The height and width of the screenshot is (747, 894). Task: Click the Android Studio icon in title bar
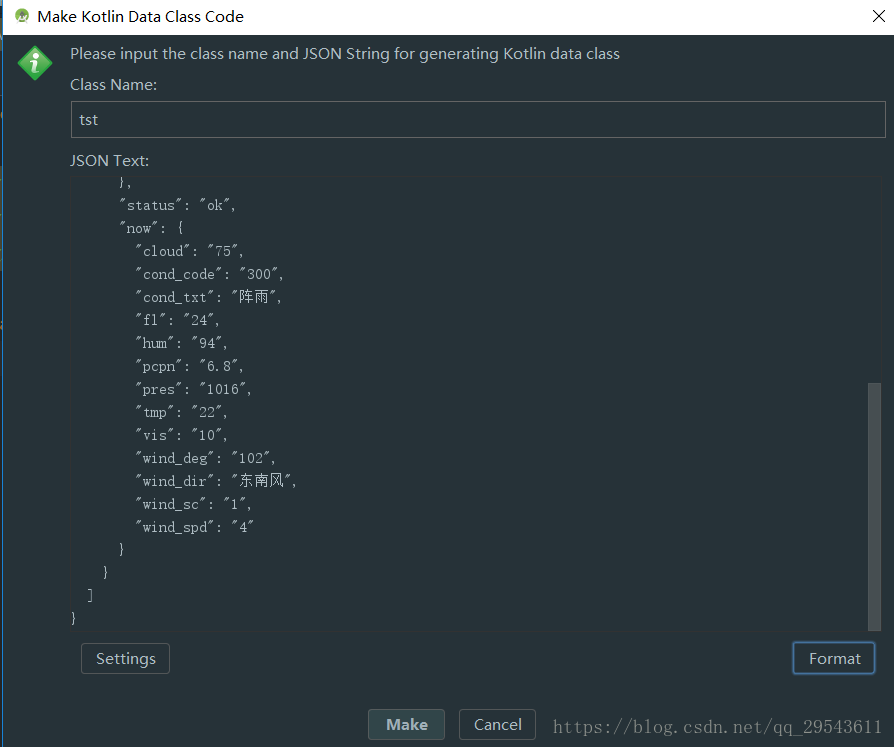pyautogui.click(x=22, y=17)
